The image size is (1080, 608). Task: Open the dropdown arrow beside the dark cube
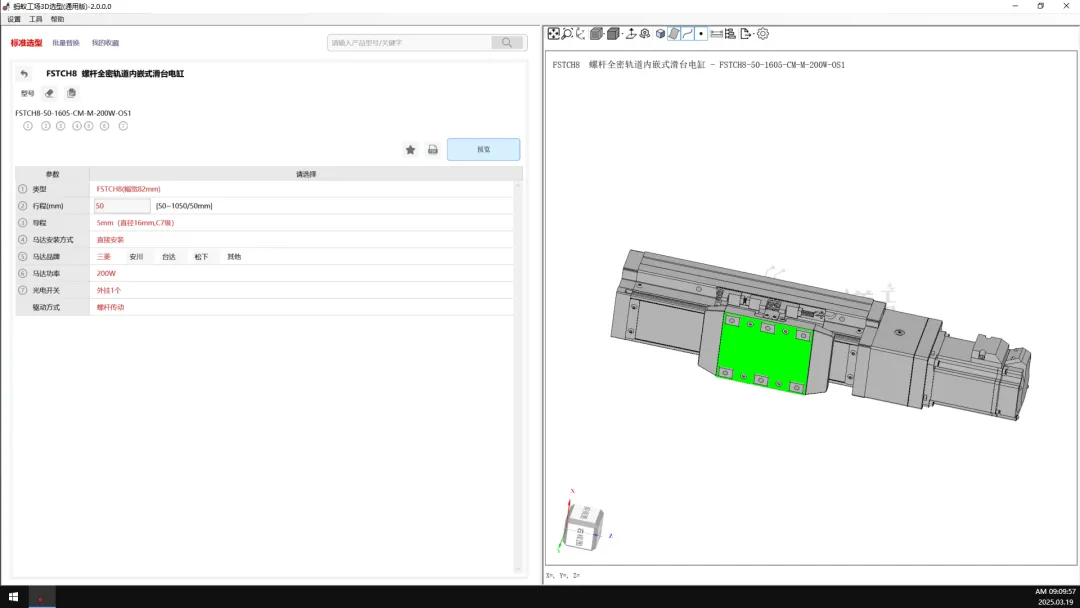tap(623, 34)
